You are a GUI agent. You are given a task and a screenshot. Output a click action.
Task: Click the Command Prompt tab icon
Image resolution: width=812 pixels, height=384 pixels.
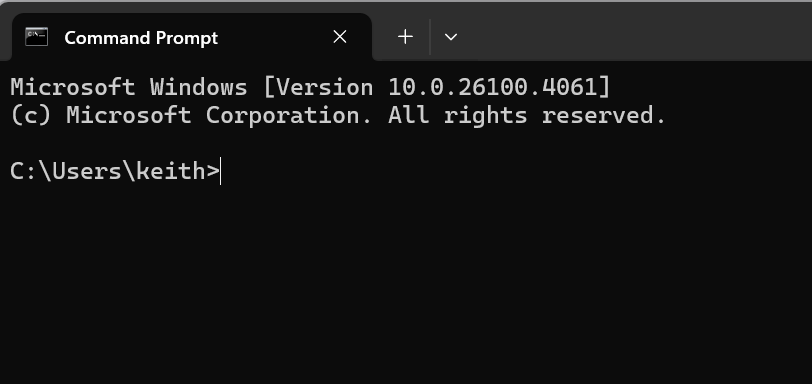click(36, 37)
